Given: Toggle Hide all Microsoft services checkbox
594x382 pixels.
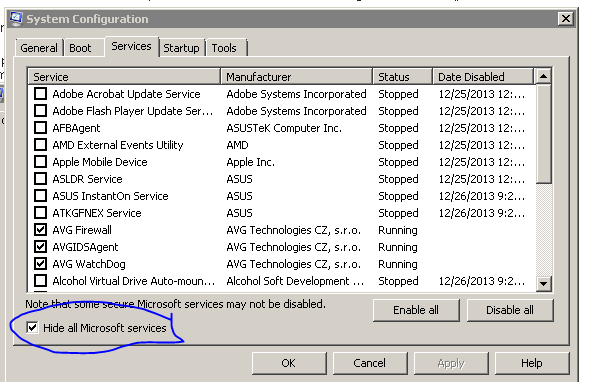Looking at the screenshot, I should coord(33,327).
